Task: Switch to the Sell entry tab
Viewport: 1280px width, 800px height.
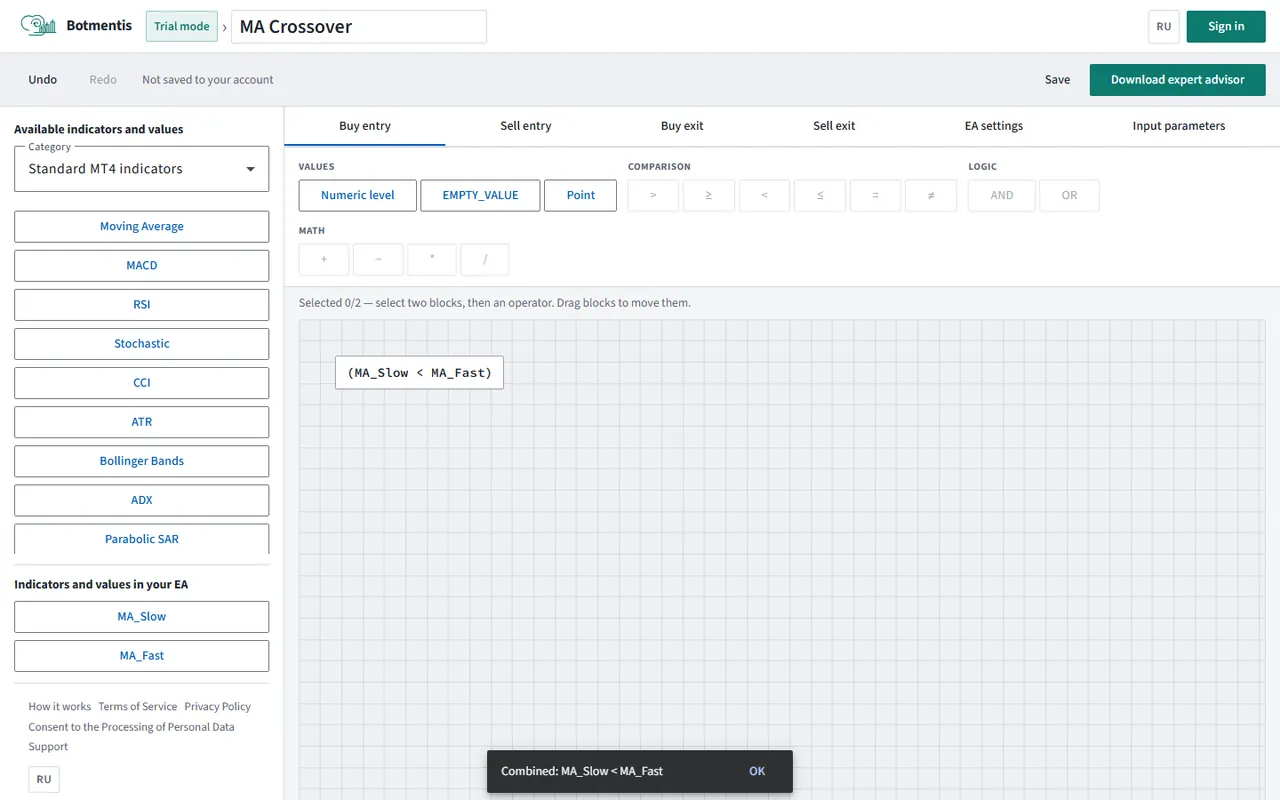Action: pyautogui.click(x=526, y=126)
